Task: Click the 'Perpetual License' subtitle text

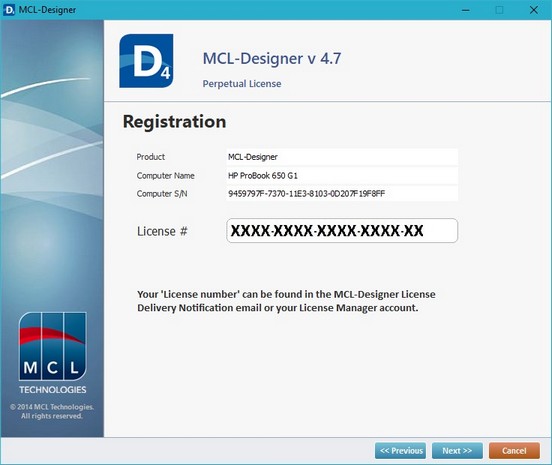Action: pyautogui.click(x=242, y=84)
